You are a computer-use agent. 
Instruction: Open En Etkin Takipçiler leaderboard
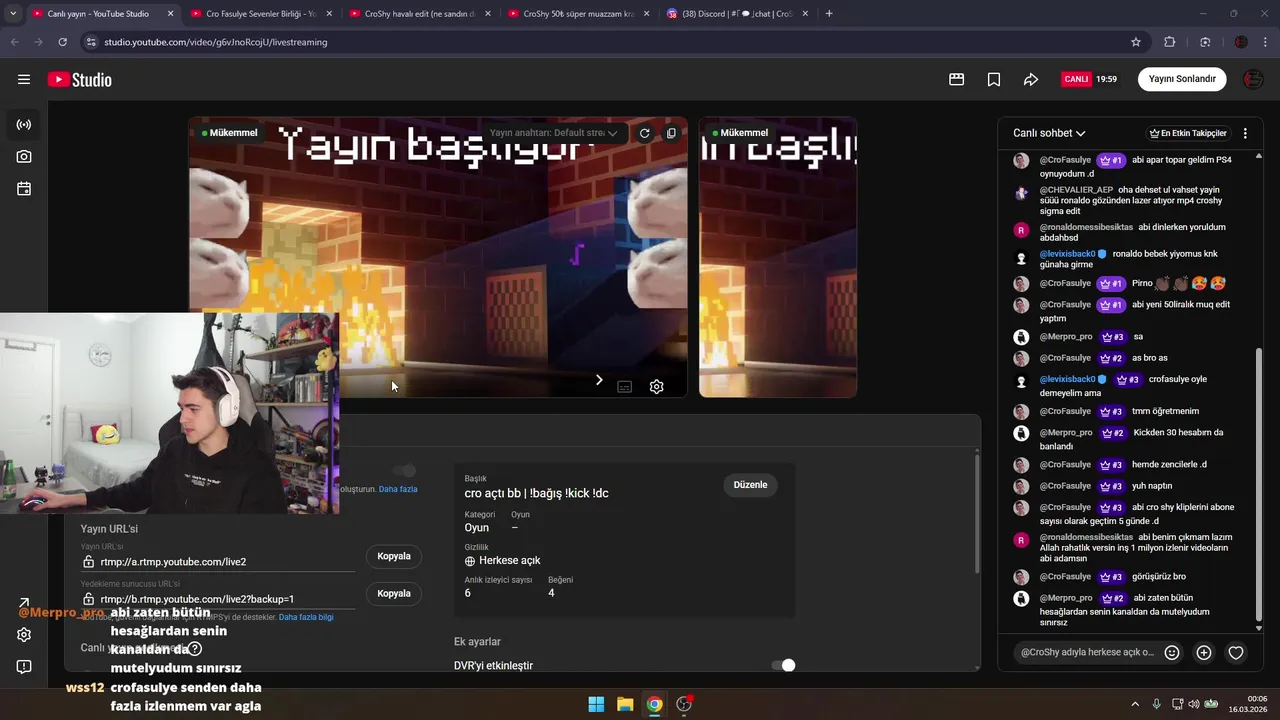(x=1187, y=133)
